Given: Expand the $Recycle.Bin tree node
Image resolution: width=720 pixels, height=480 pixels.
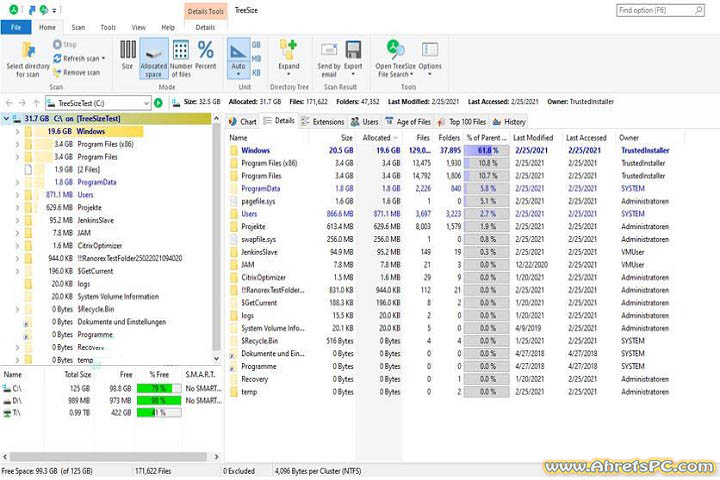Looking at the screenshot, I should click(x=17, y=309).
